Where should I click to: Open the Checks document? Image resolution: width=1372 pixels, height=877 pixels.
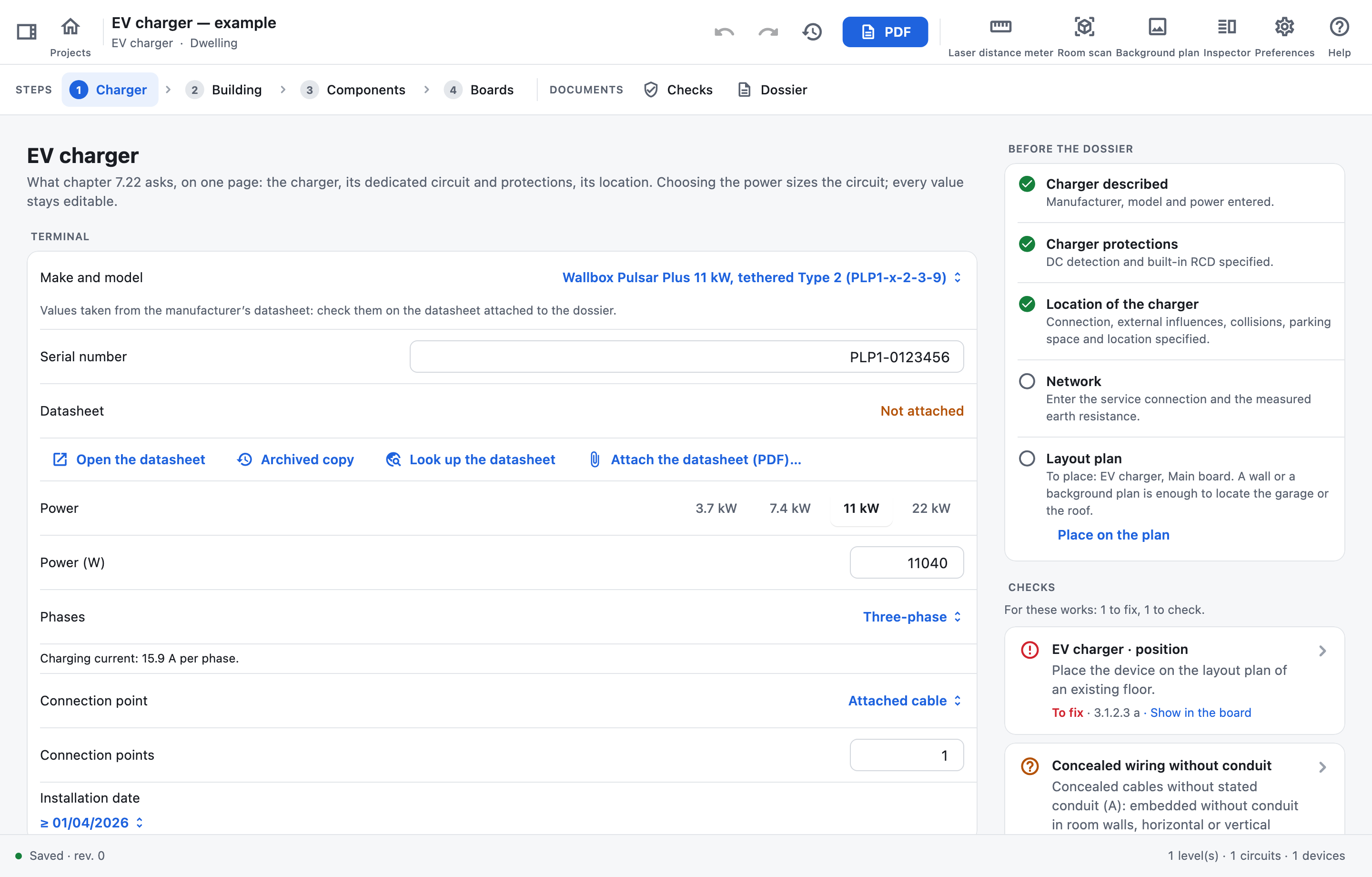pos(678,90)
